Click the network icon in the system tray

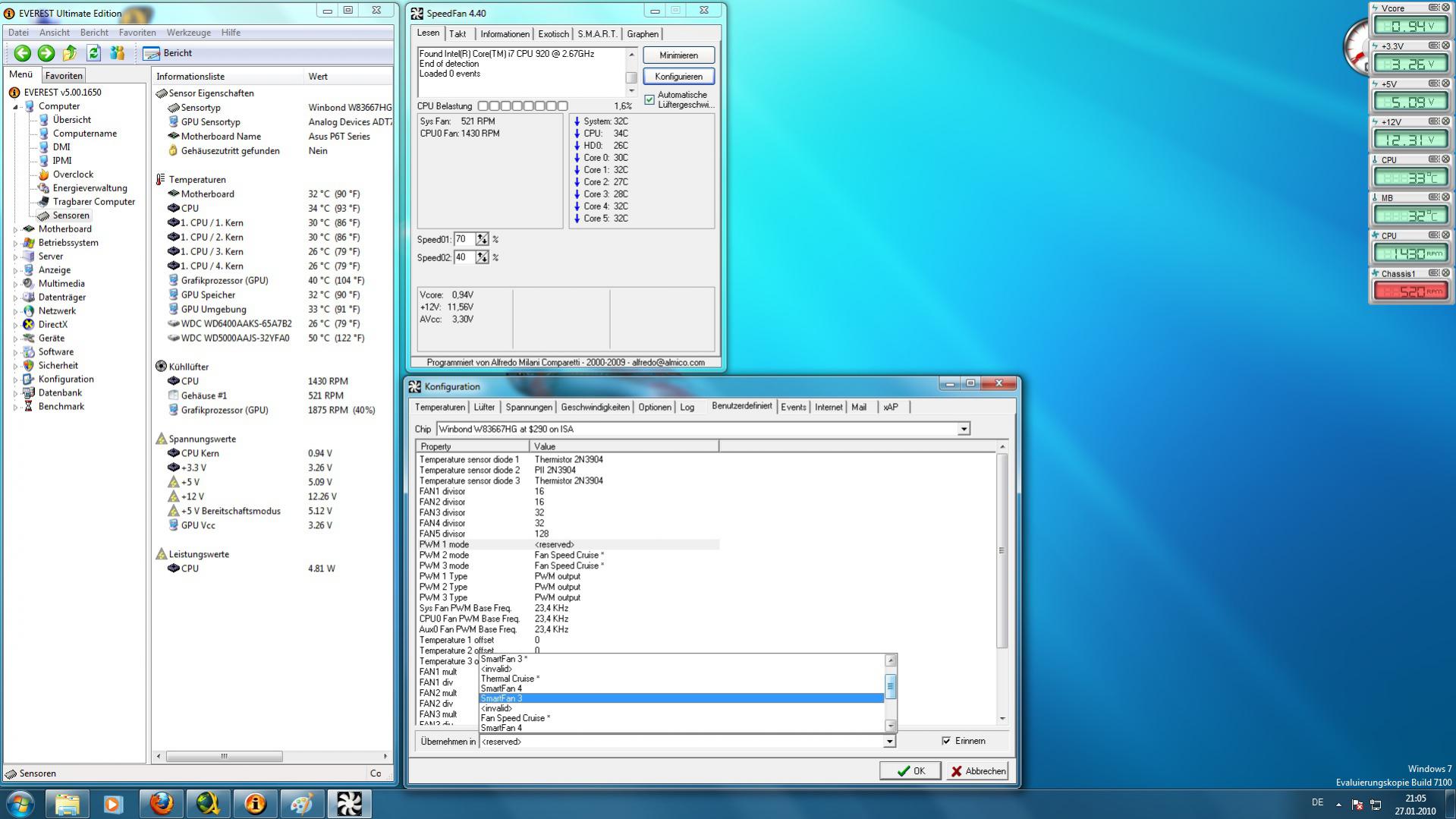coord(1376,804)
